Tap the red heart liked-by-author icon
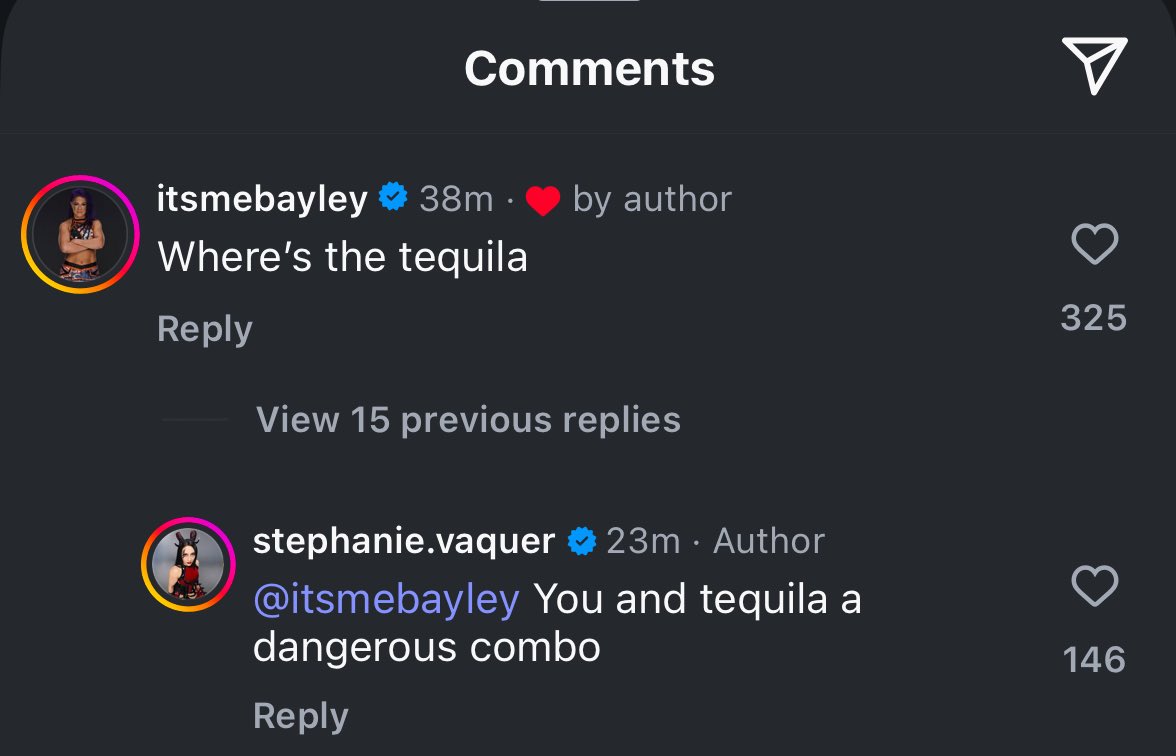The width and height of the screenshot is (1176, 756). pos(542,201)
